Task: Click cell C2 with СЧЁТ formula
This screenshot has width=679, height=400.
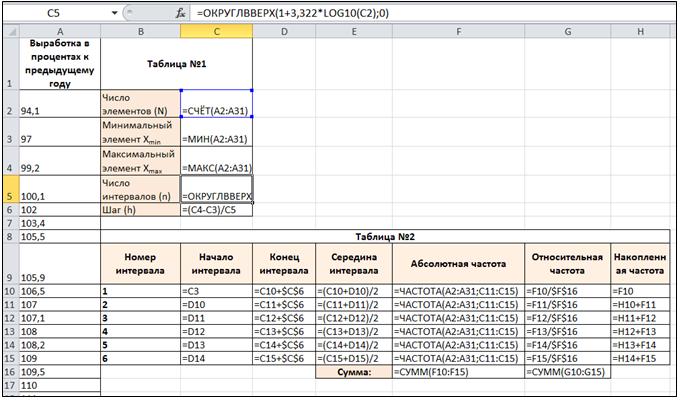Action: coord(216,110)
